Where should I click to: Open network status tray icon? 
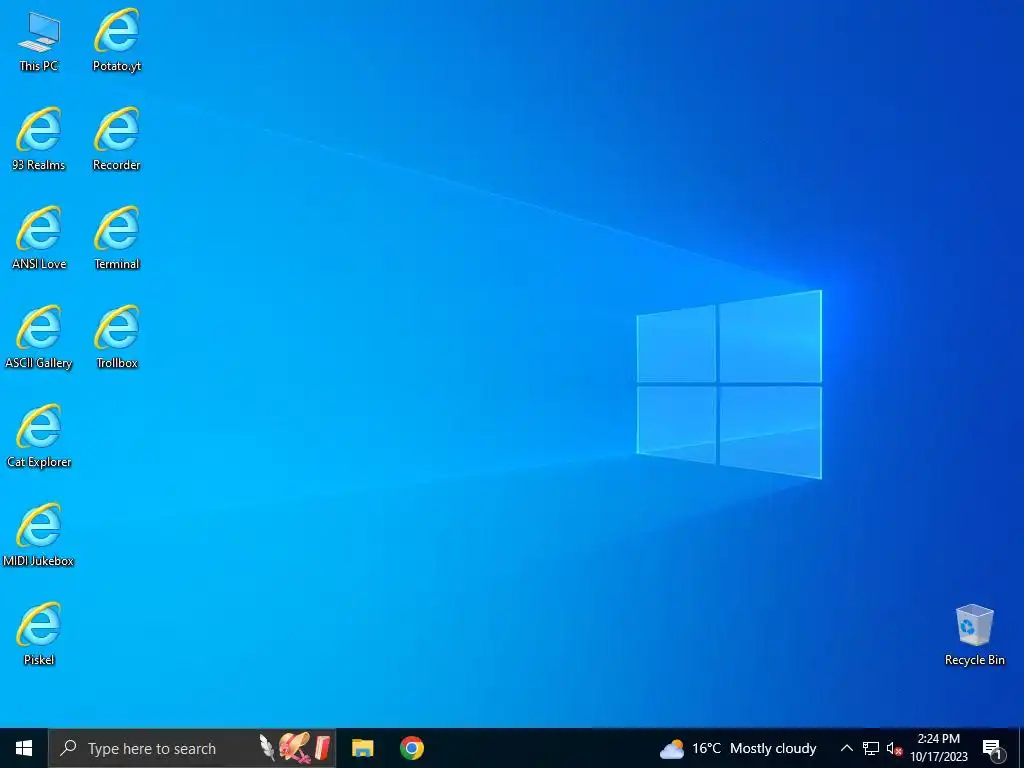tap(871, 748)
